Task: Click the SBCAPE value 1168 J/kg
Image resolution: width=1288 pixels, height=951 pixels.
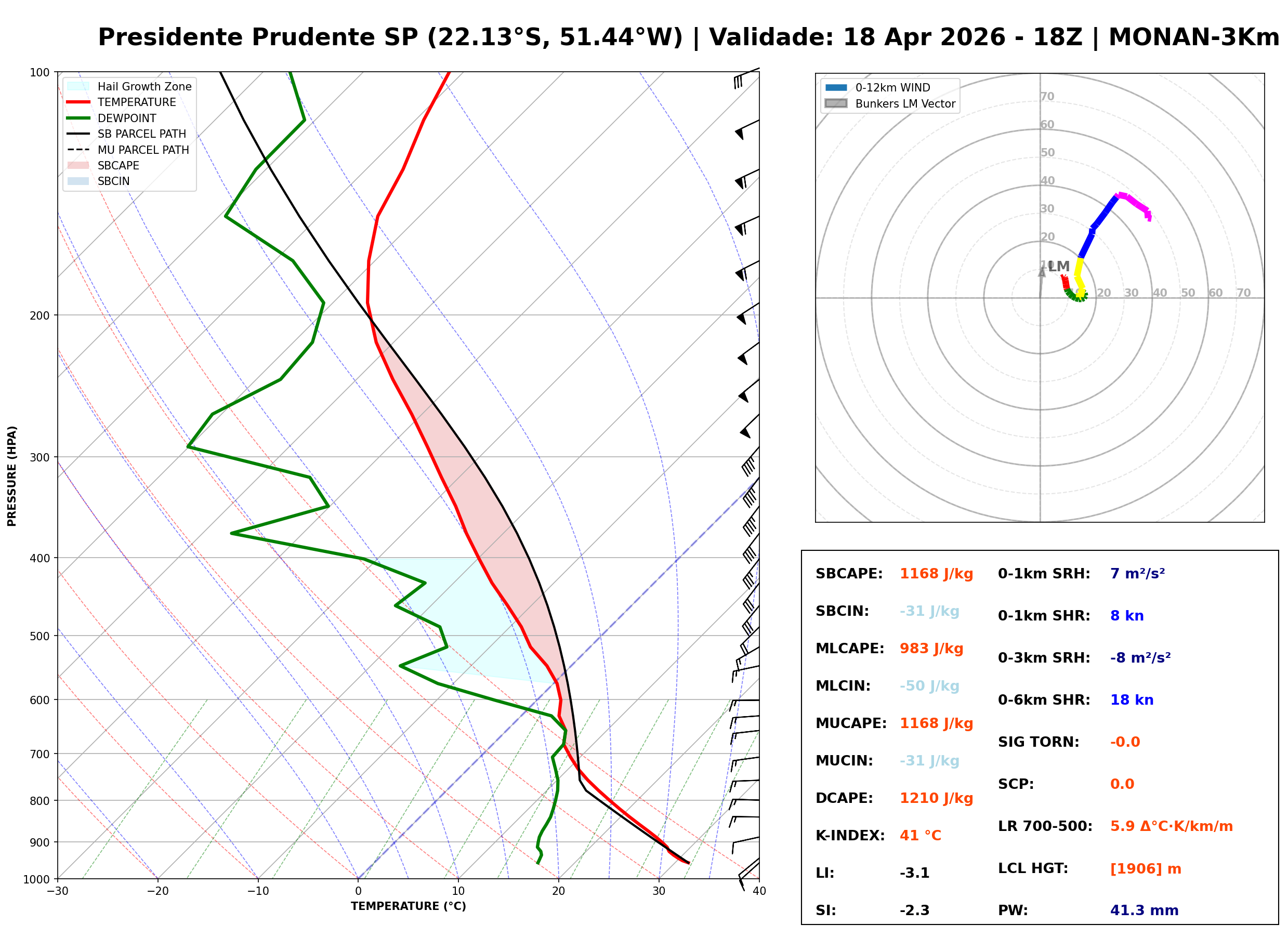Action: click(x=936, y=574)
